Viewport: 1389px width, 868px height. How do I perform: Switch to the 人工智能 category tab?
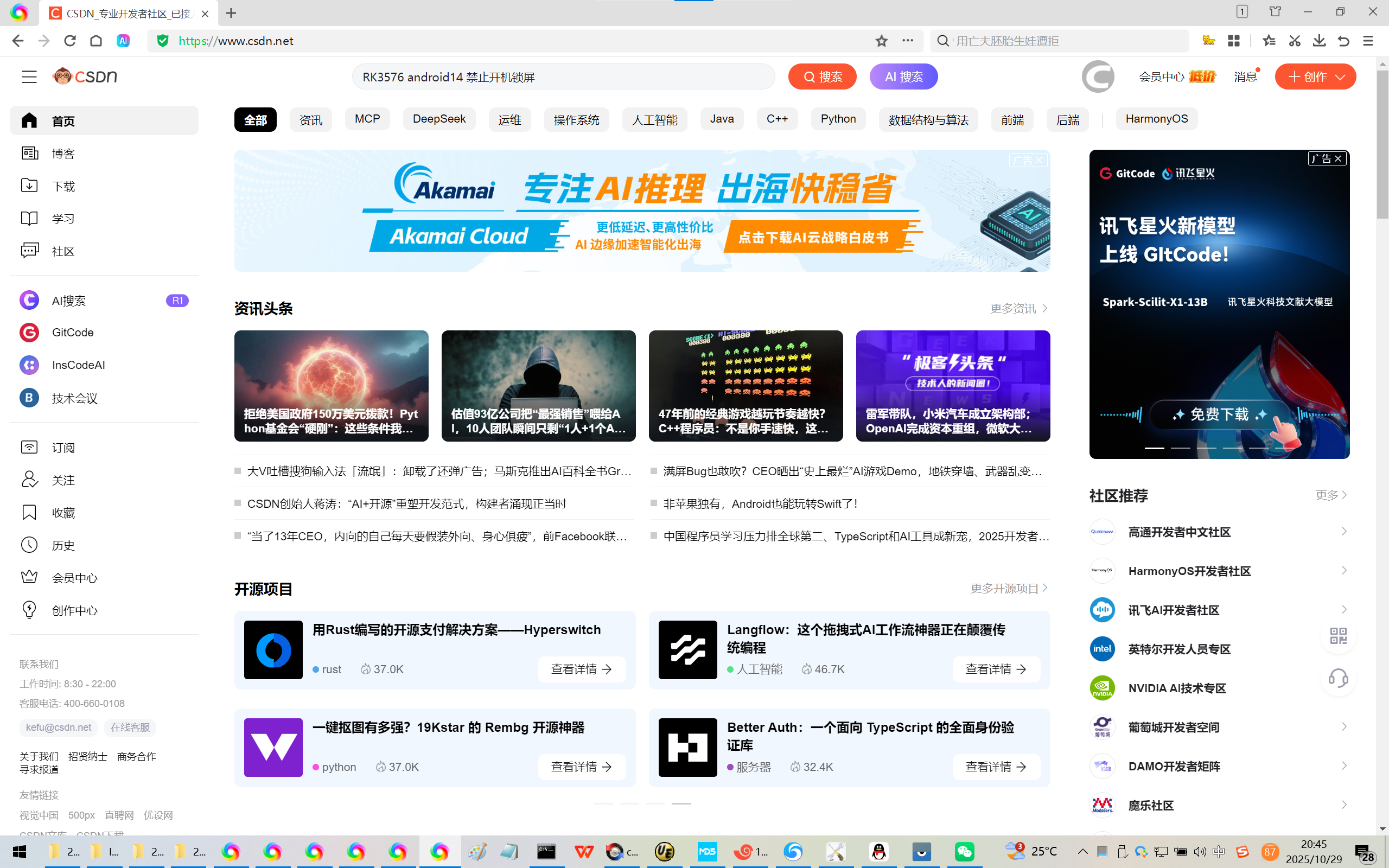coord(654,120)
